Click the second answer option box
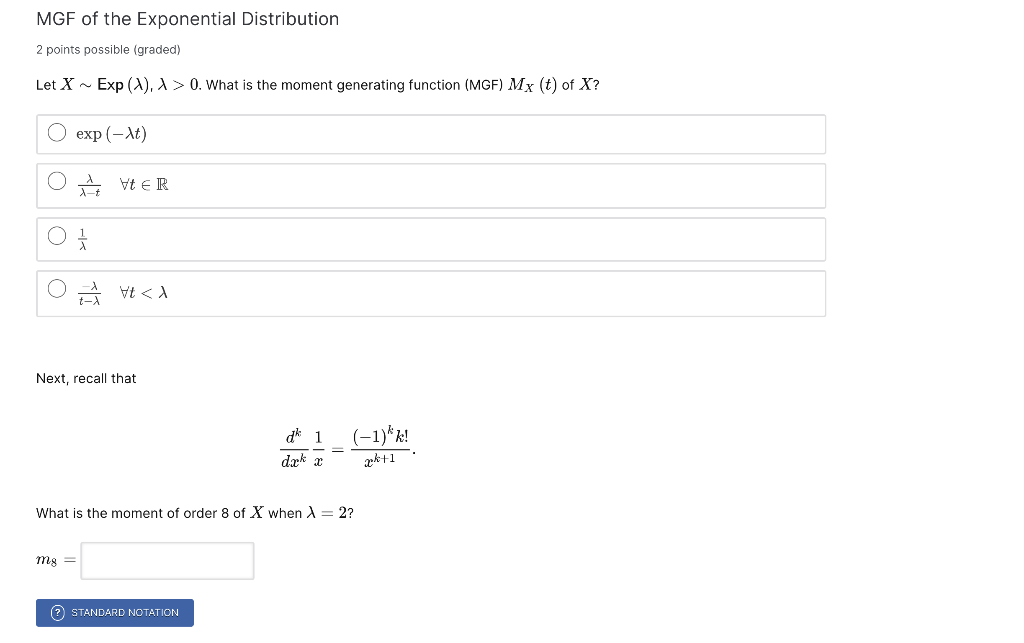This screenshot has width=1024, height=643. [x=430, y=185]
